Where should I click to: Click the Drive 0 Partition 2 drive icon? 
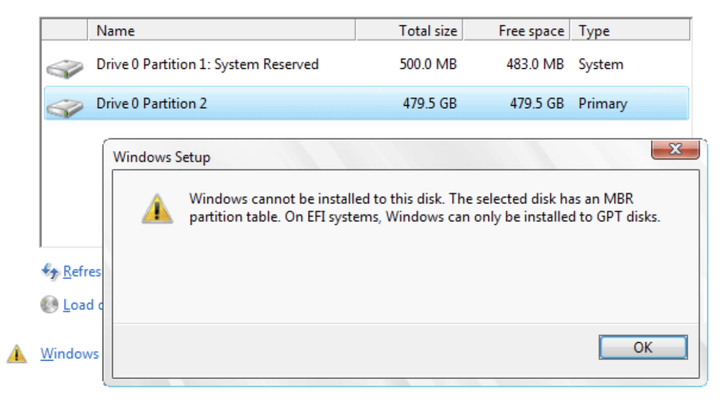[65, 108]
